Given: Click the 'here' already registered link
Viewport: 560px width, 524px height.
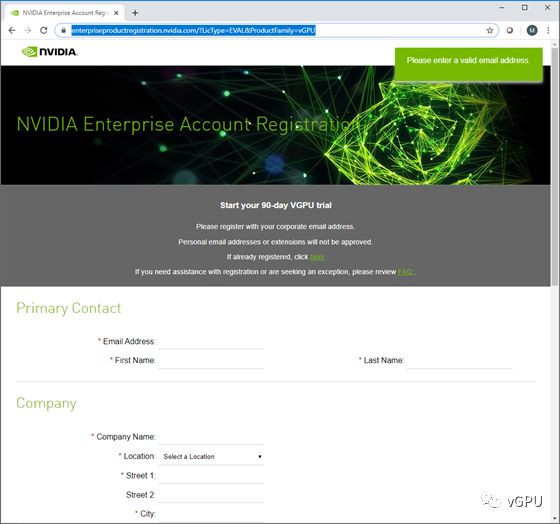Looking at the screenshot, I should point(317,257).
